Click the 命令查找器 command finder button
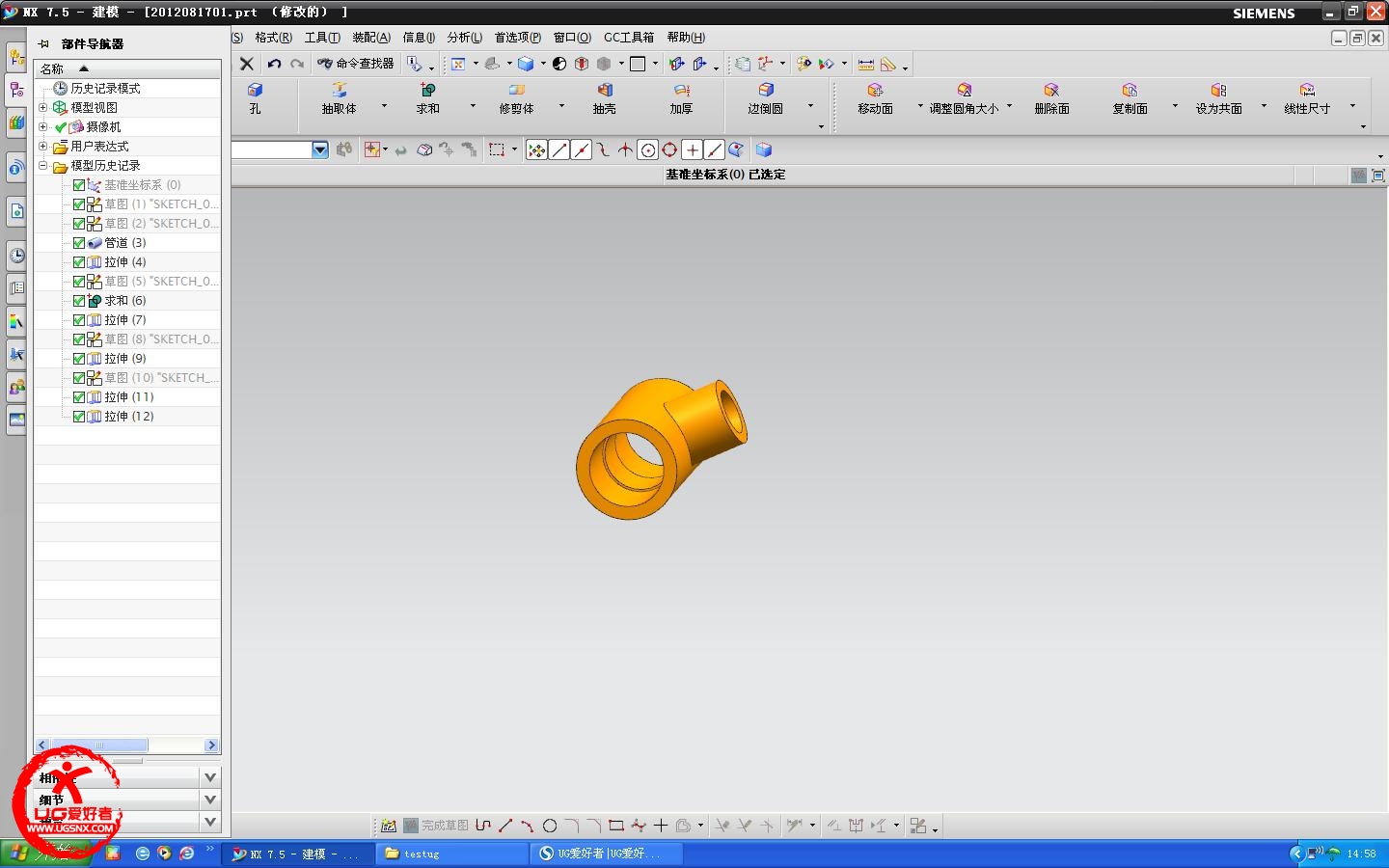The width and height of the screenshot is (1389, 868). (x=356, y=64)
